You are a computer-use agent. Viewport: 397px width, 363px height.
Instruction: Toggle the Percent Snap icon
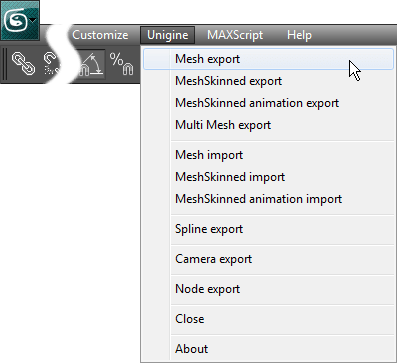point(121,63)
